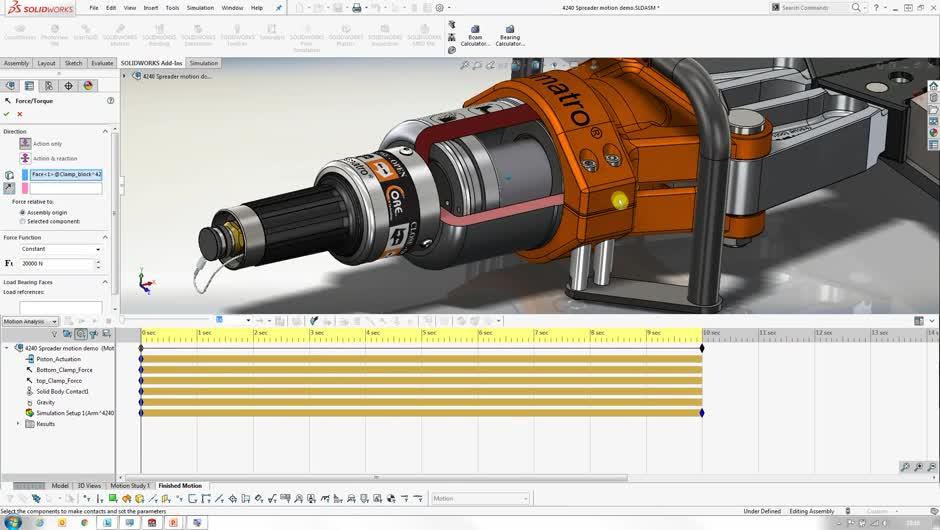
Task: Click the 10 sec end key on timeline
Action: pos(702,348)
